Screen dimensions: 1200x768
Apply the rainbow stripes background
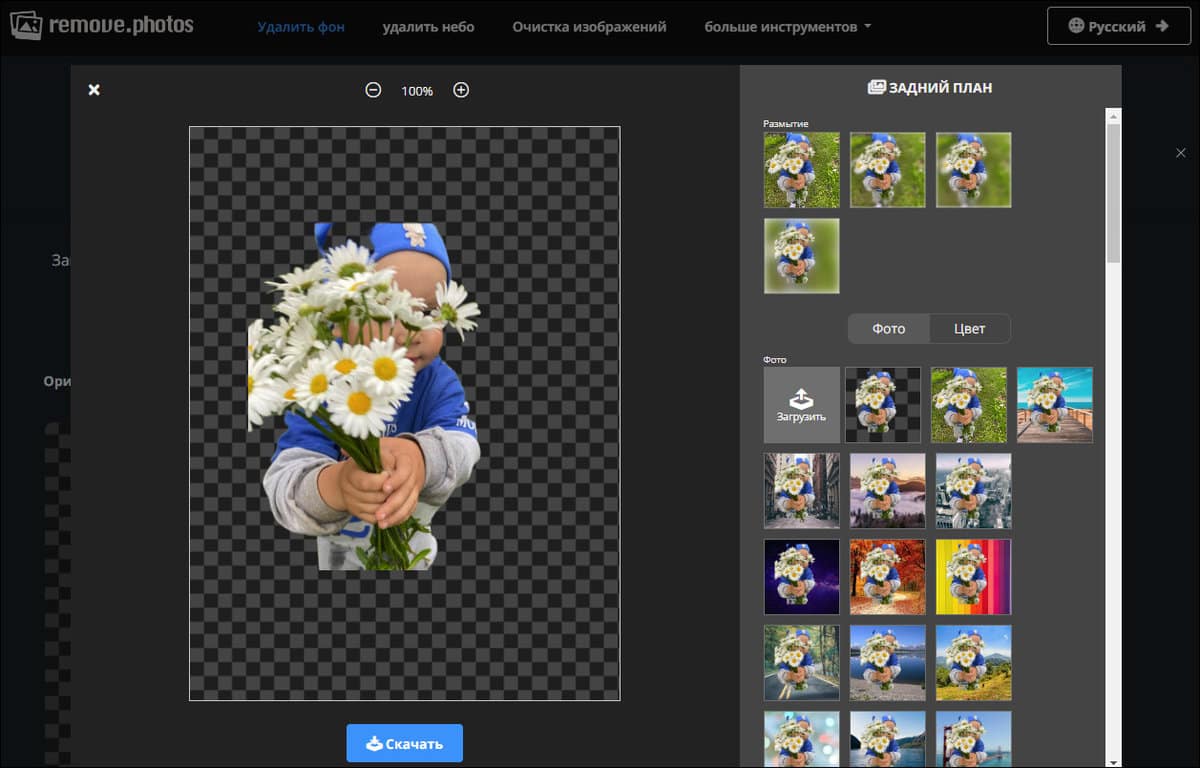point(973,577)
